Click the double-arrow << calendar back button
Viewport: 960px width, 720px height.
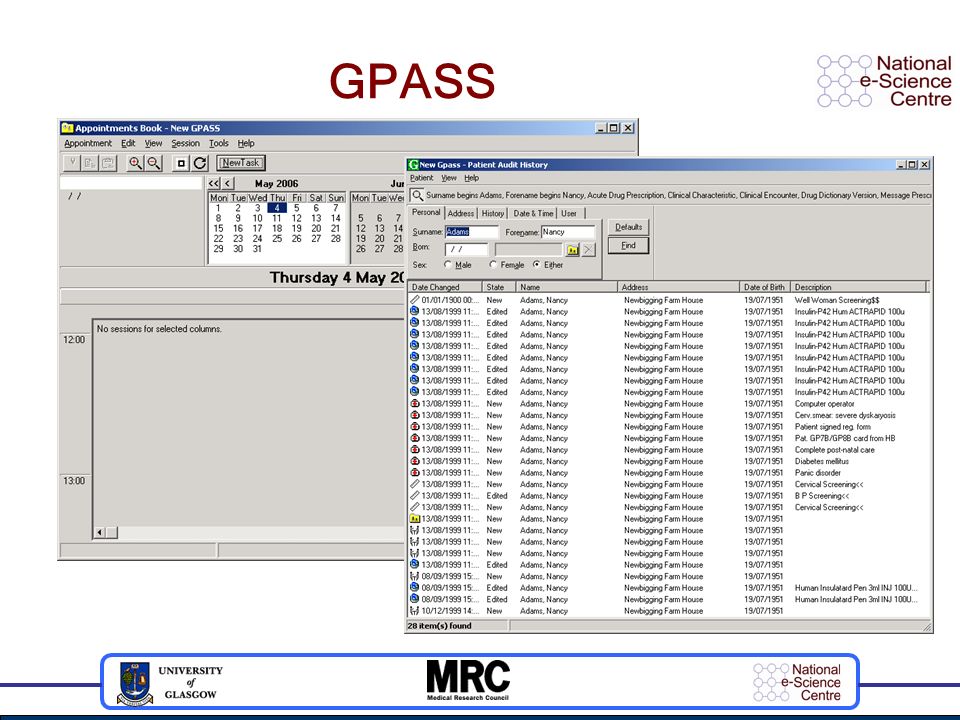(x=214, y=183)
